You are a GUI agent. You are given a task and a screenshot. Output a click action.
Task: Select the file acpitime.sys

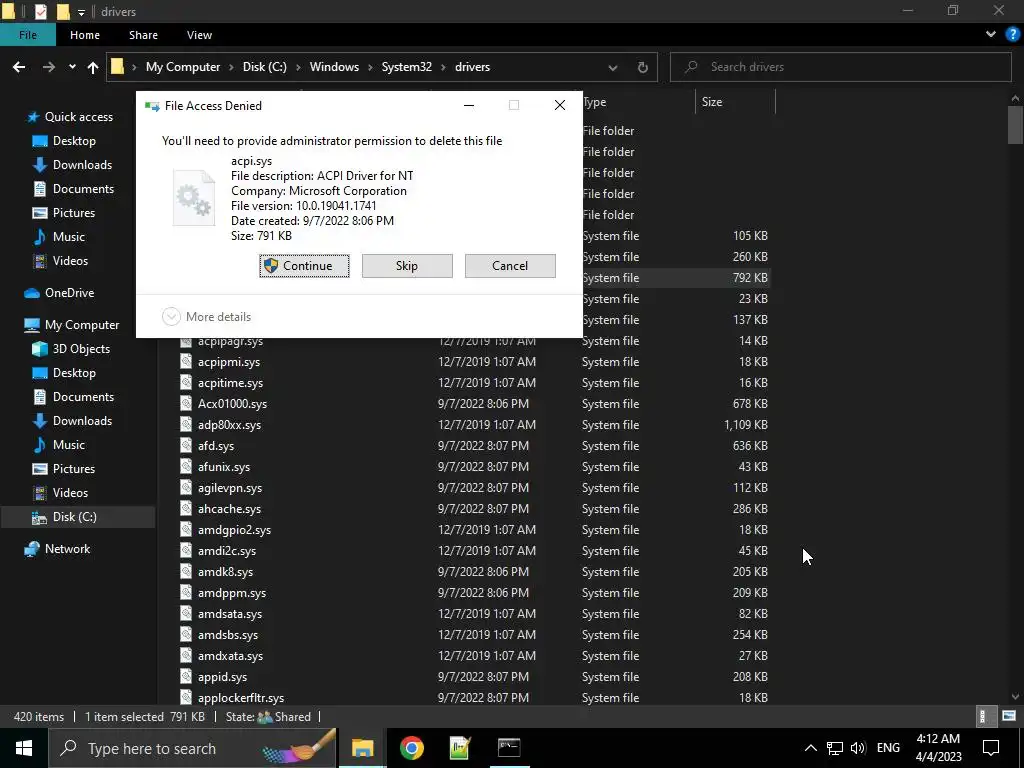[230, 383]
